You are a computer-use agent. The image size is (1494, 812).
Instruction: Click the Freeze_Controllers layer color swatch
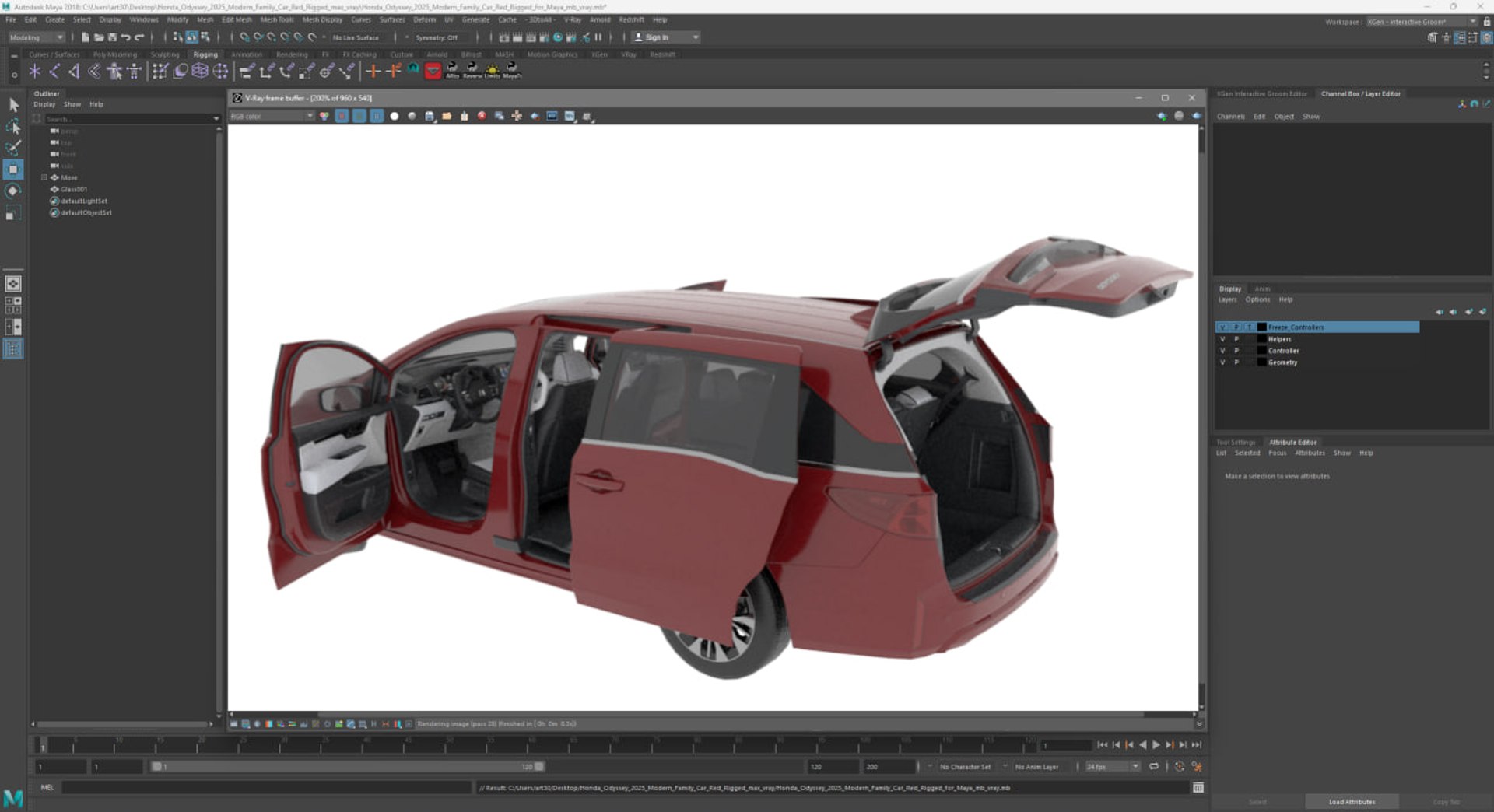click(x=1261, y=327)
